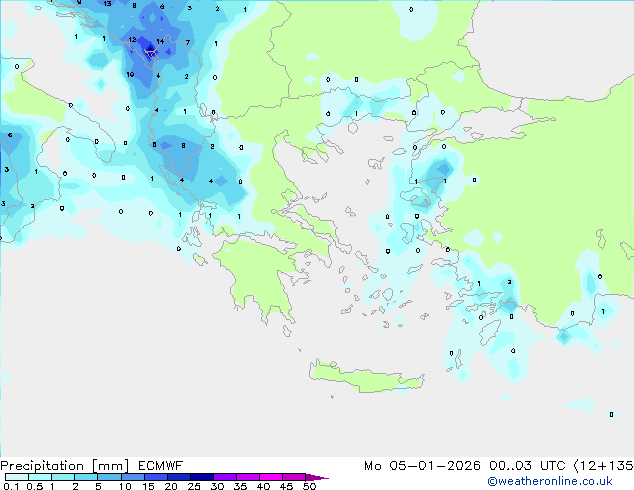Click the 'Precipitation [mm]' title label
Screen dimensions: 634x490
tap(65, 466)
